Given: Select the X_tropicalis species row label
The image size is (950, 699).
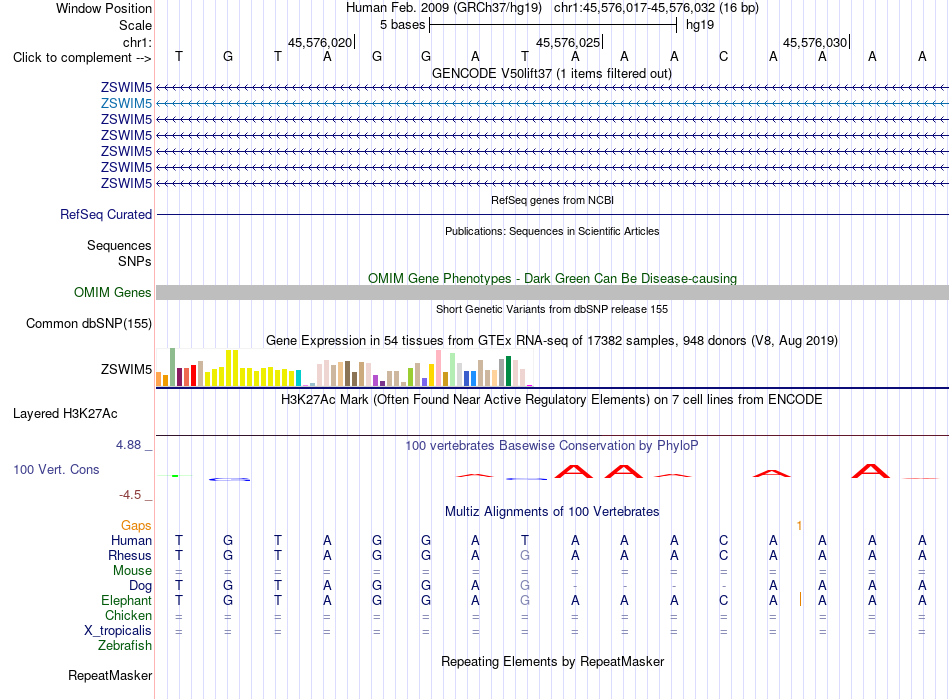Looking at the screenshot, I should click(118, 631).
